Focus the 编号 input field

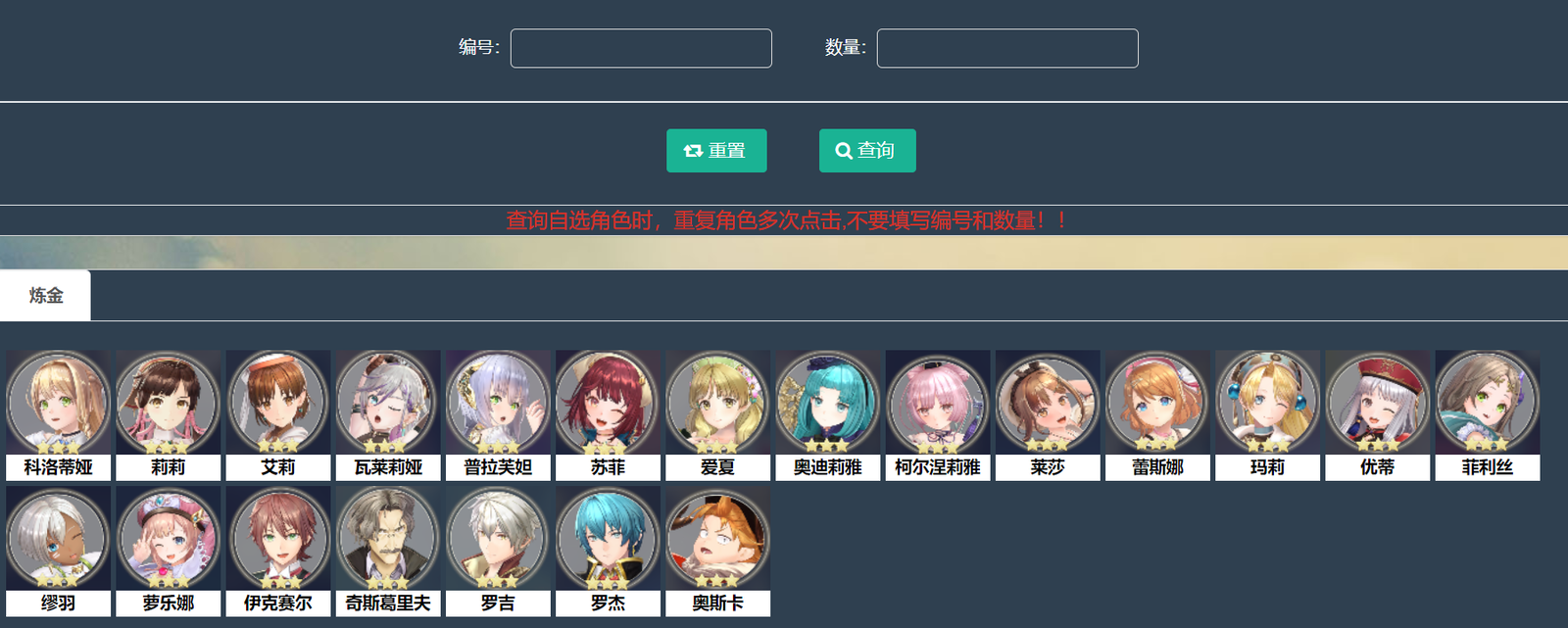641,48
